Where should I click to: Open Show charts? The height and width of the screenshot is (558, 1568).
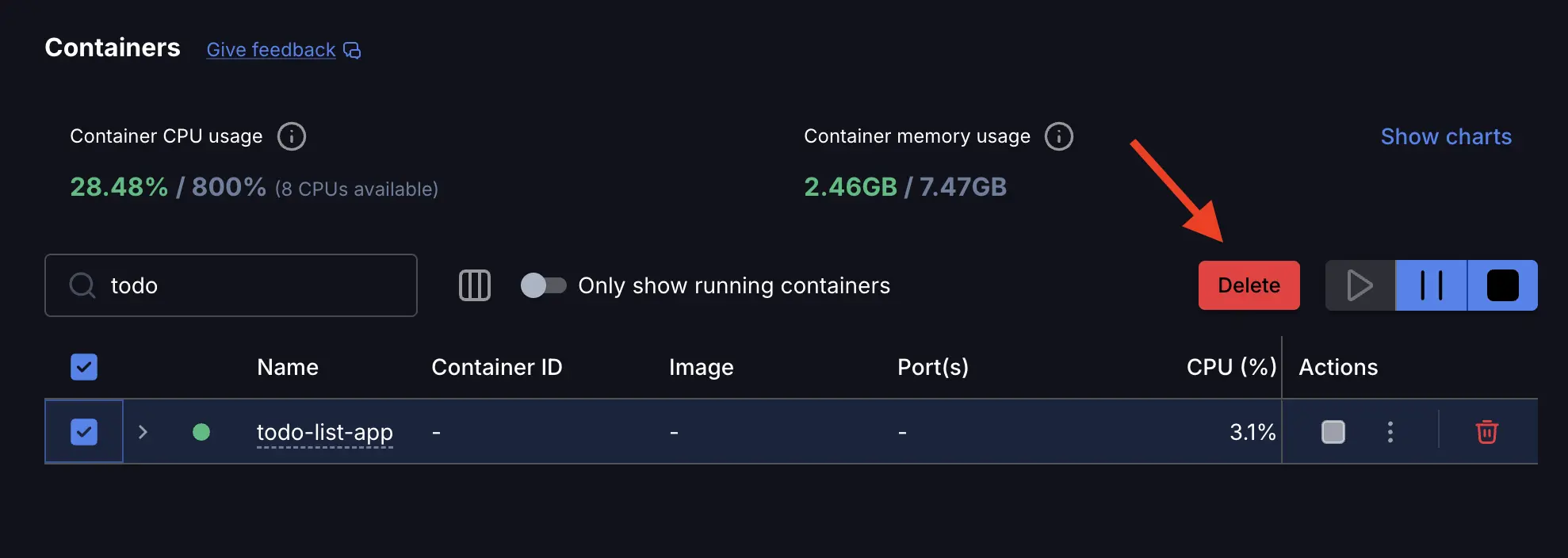[x=1445, y=136]
